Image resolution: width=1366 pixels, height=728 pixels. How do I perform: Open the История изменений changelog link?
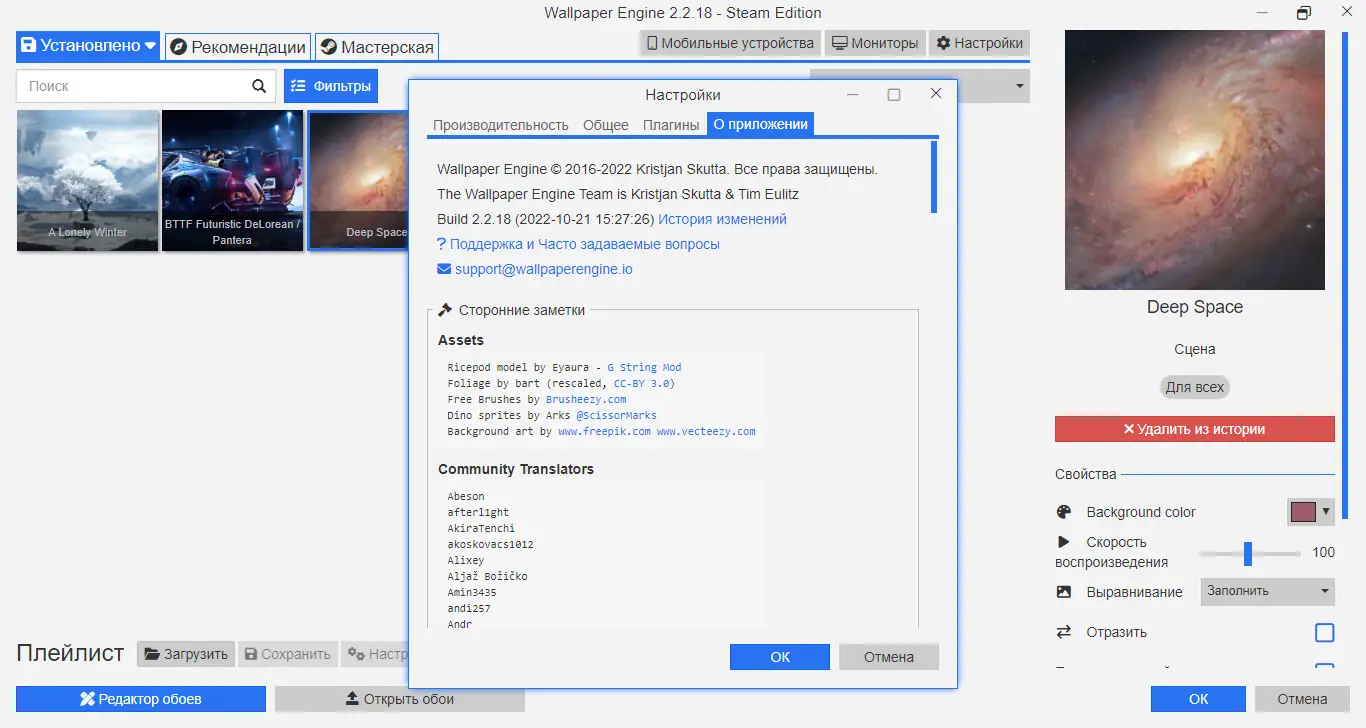[x=722, y=219]
